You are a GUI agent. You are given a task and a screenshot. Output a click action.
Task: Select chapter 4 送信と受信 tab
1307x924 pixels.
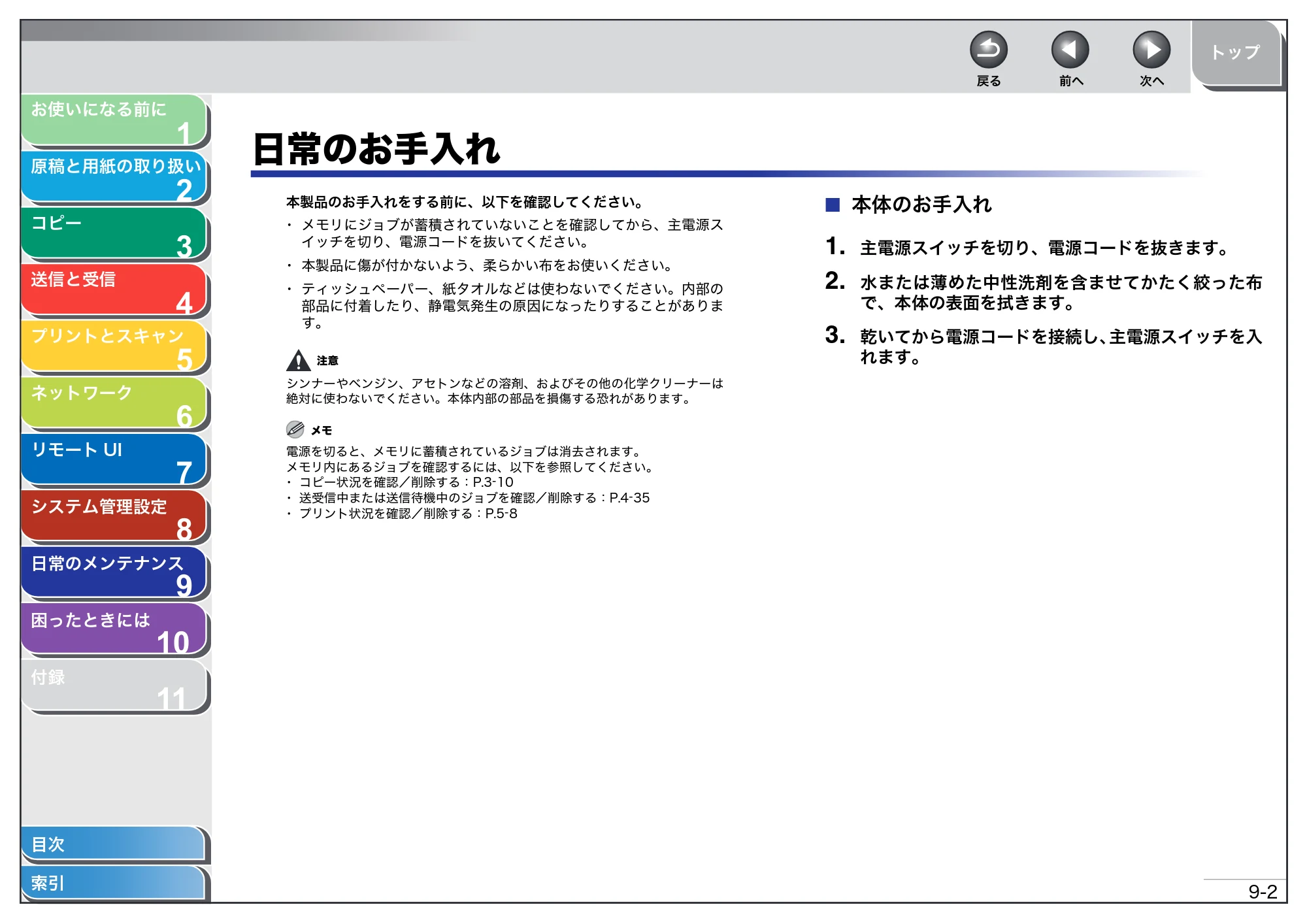pyautogui.click(x=114, y=289)
